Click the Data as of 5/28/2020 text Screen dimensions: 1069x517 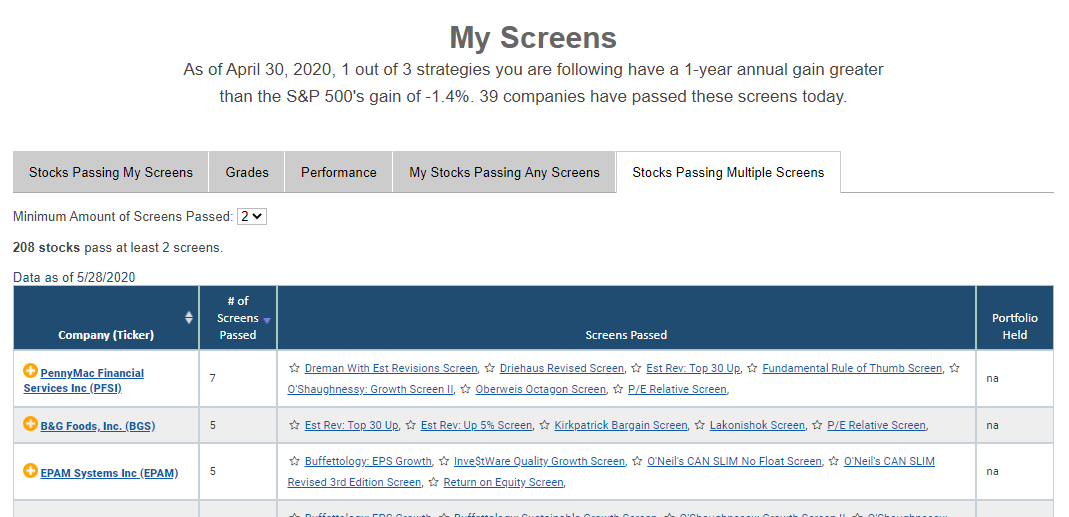tap(74, 277)
